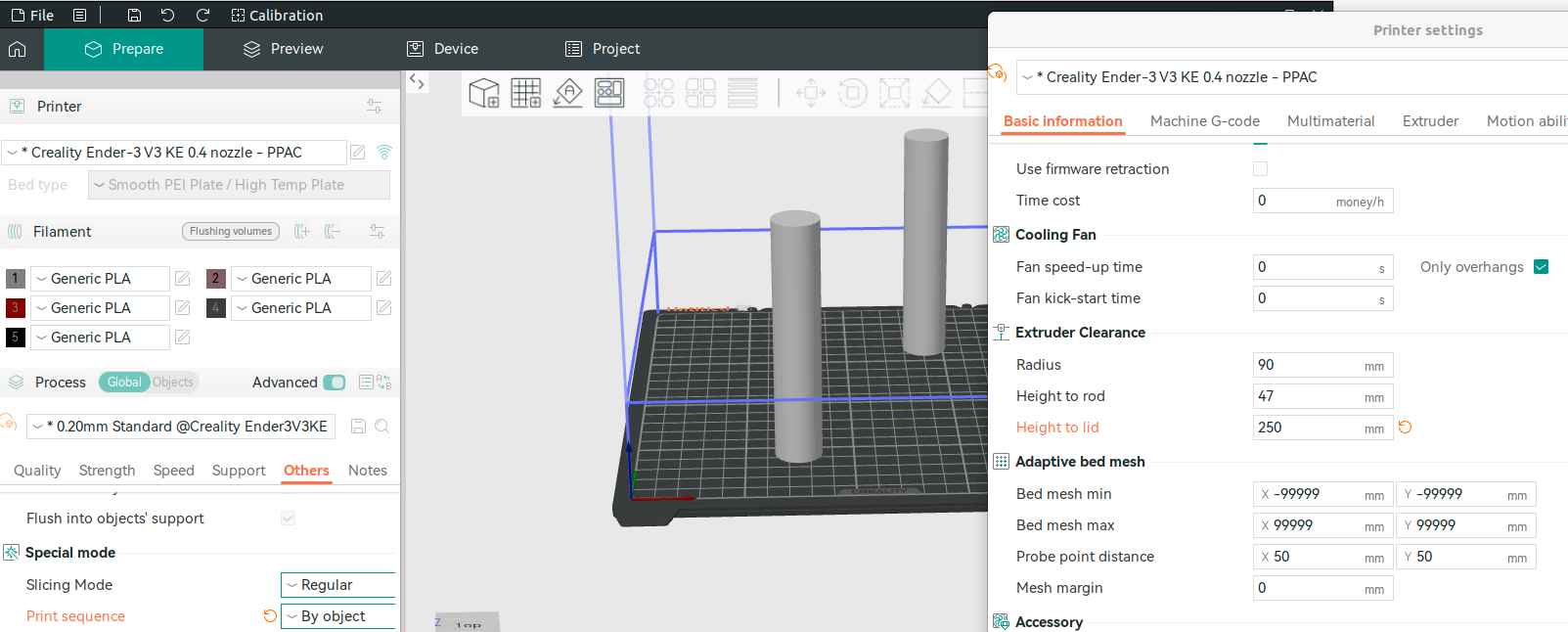Screen dimensions: 1568x632
Task: Open the Bed type dropdown
Action: point(239,185)
